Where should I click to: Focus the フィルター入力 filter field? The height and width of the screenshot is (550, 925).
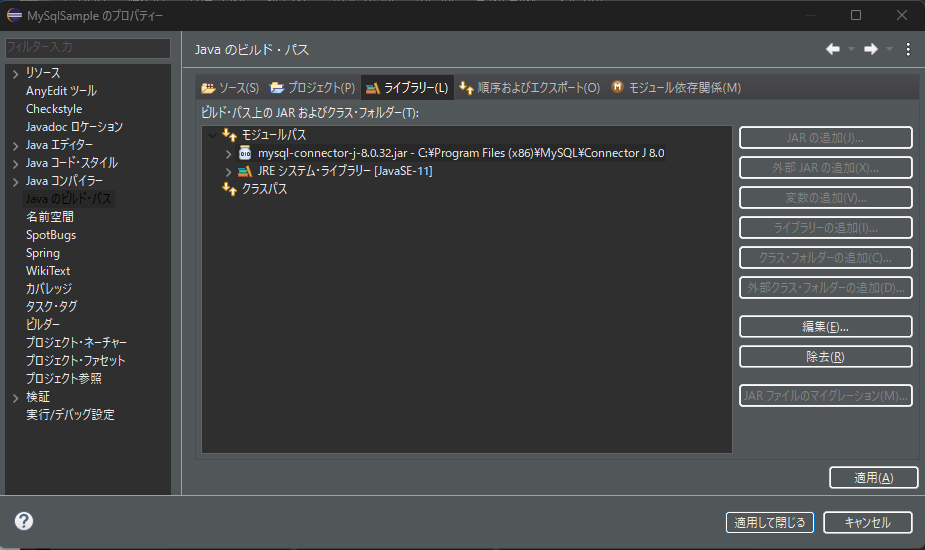[x=88, y=47]
